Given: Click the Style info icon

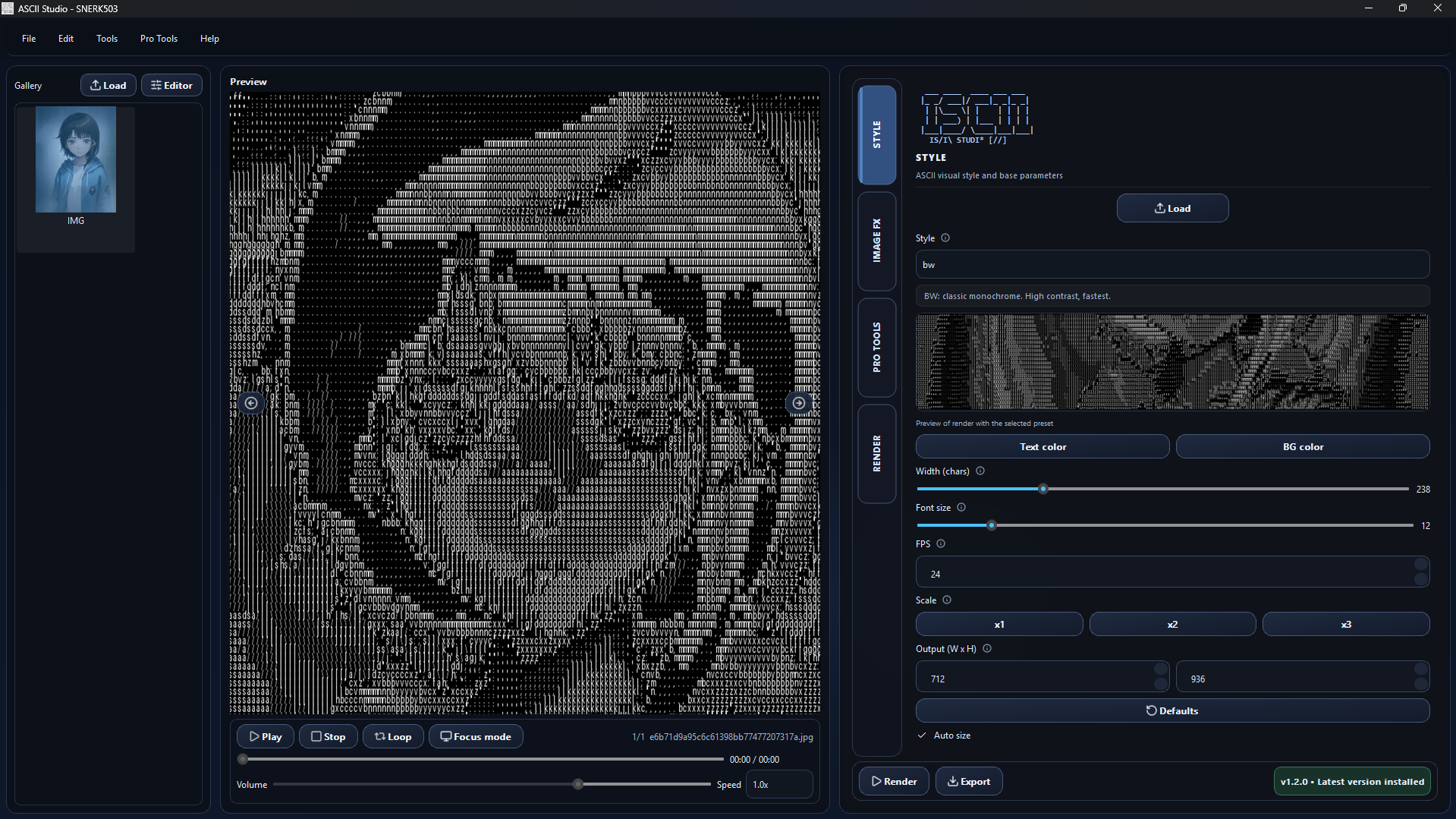Looking at the screenshot, I should coord(945,238).
